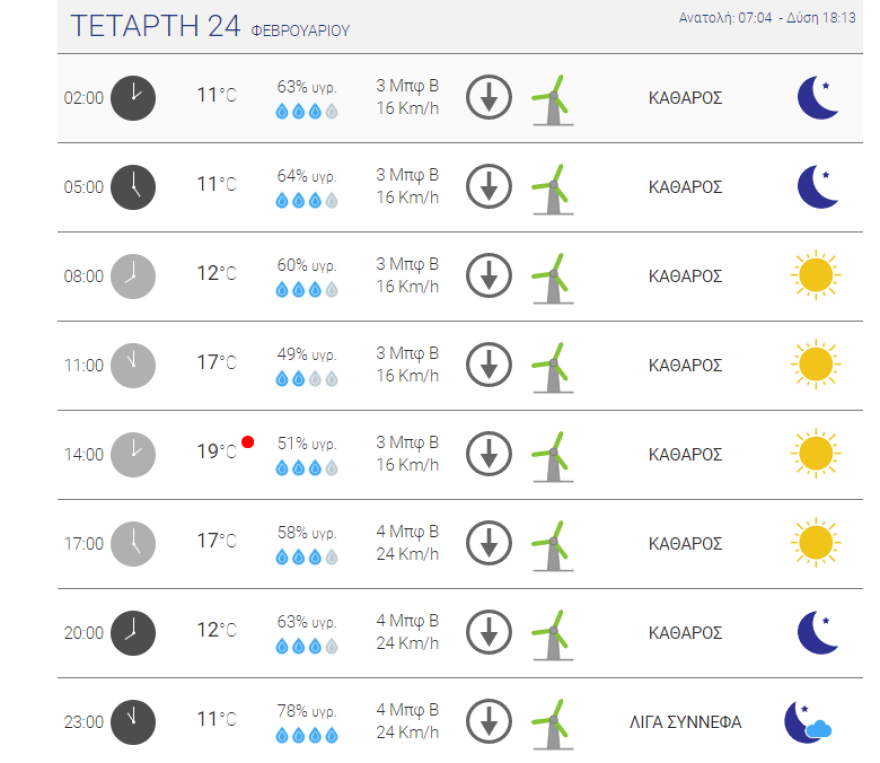
Task: Click the clock icon for 02:00
Action: point(133,98)
